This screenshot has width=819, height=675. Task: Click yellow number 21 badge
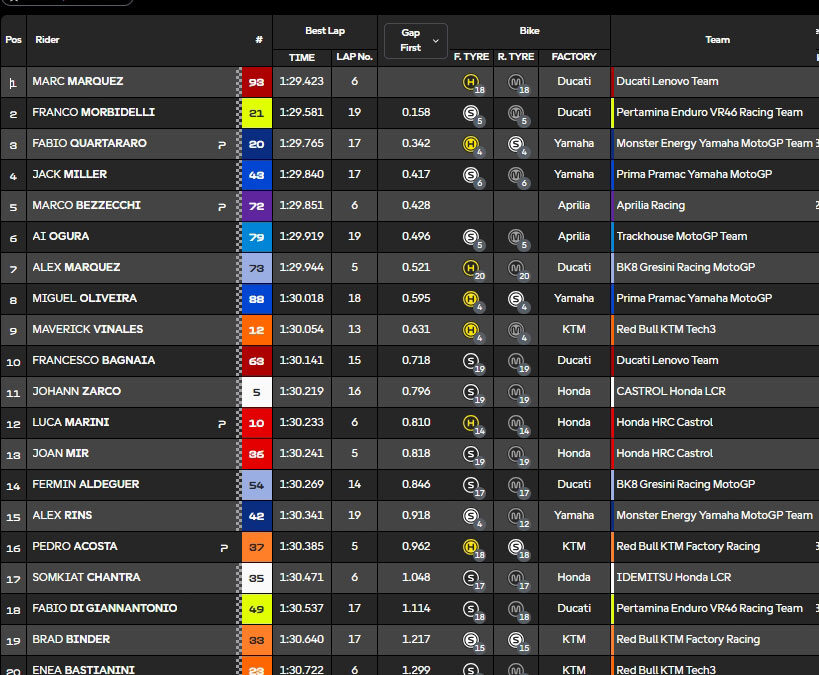[x=256, y=113]
